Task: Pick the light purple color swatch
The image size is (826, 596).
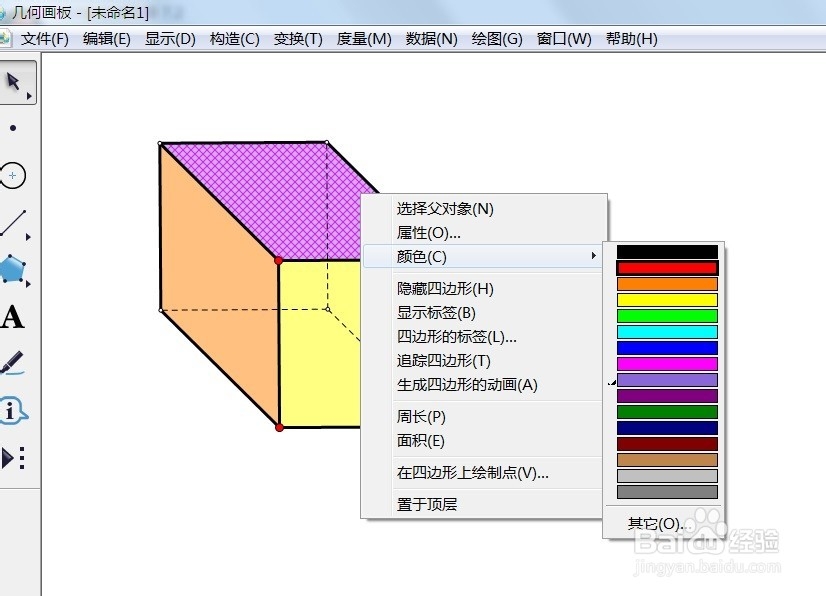Action: [x=667, y=380]
